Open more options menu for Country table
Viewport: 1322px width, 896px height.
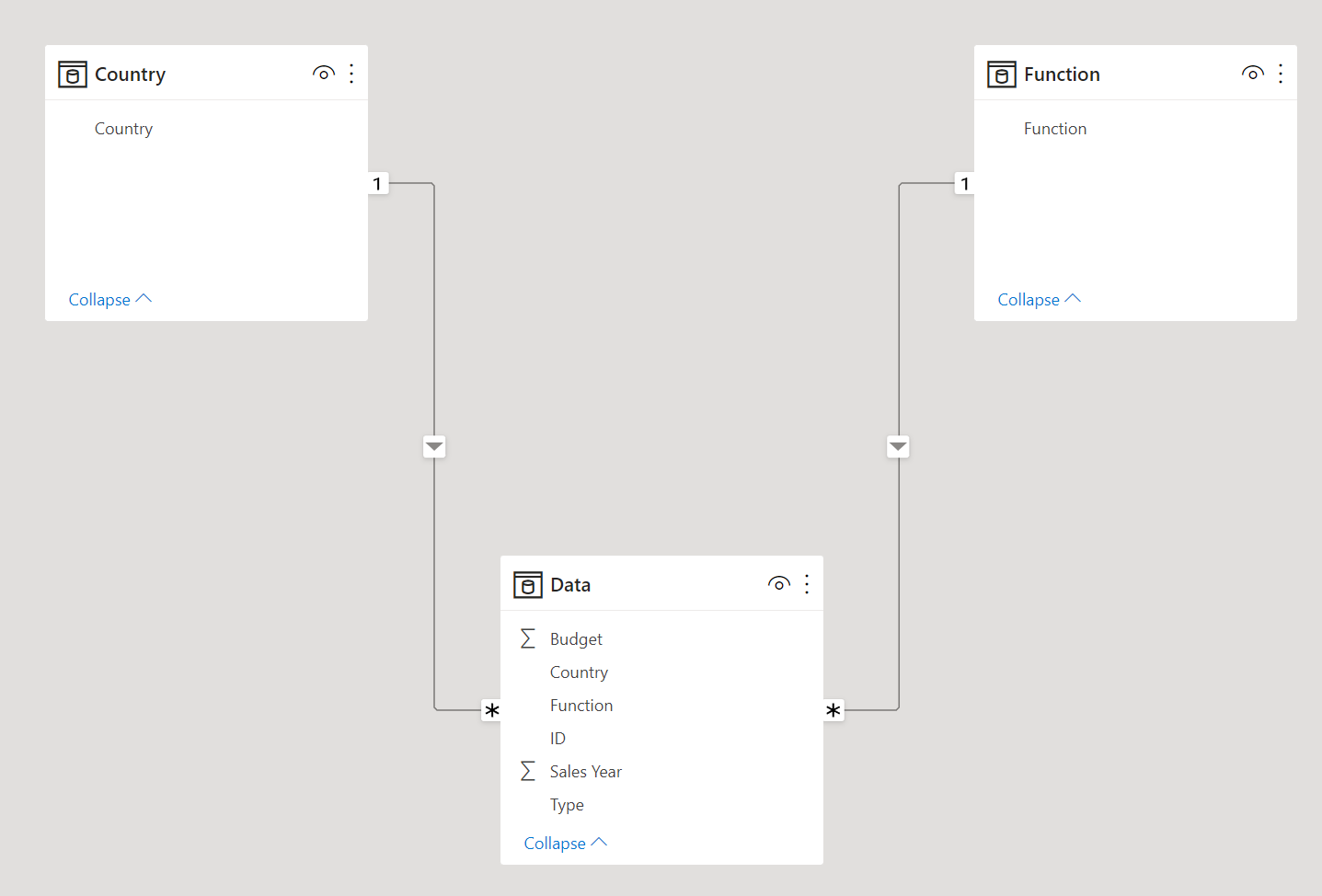[351, 74]
